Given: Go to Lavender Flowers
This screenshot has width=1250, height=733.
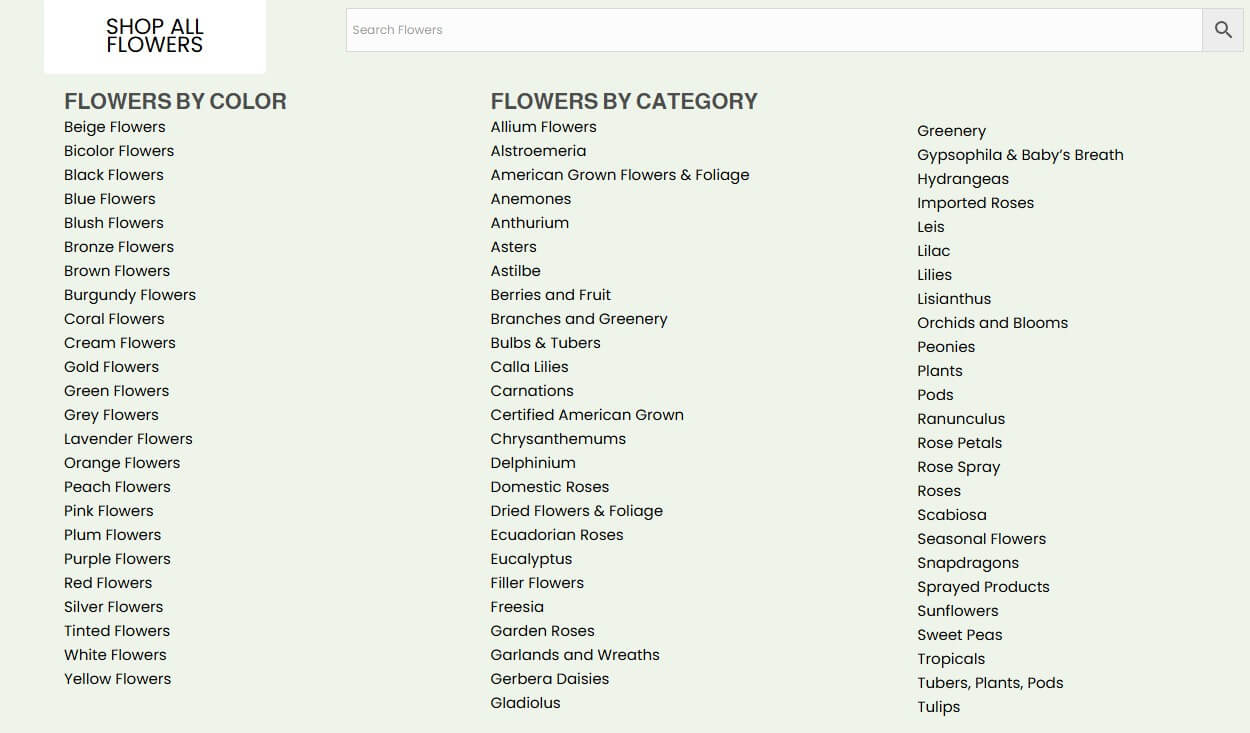Looking at the screenshot, I should click(128, 439).
